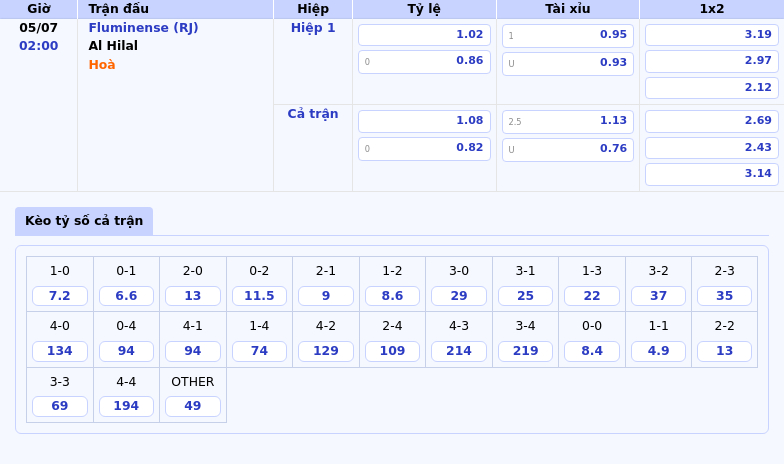Select the Hoà draw label
Screen dimensions: 784x464
(102, 64)
